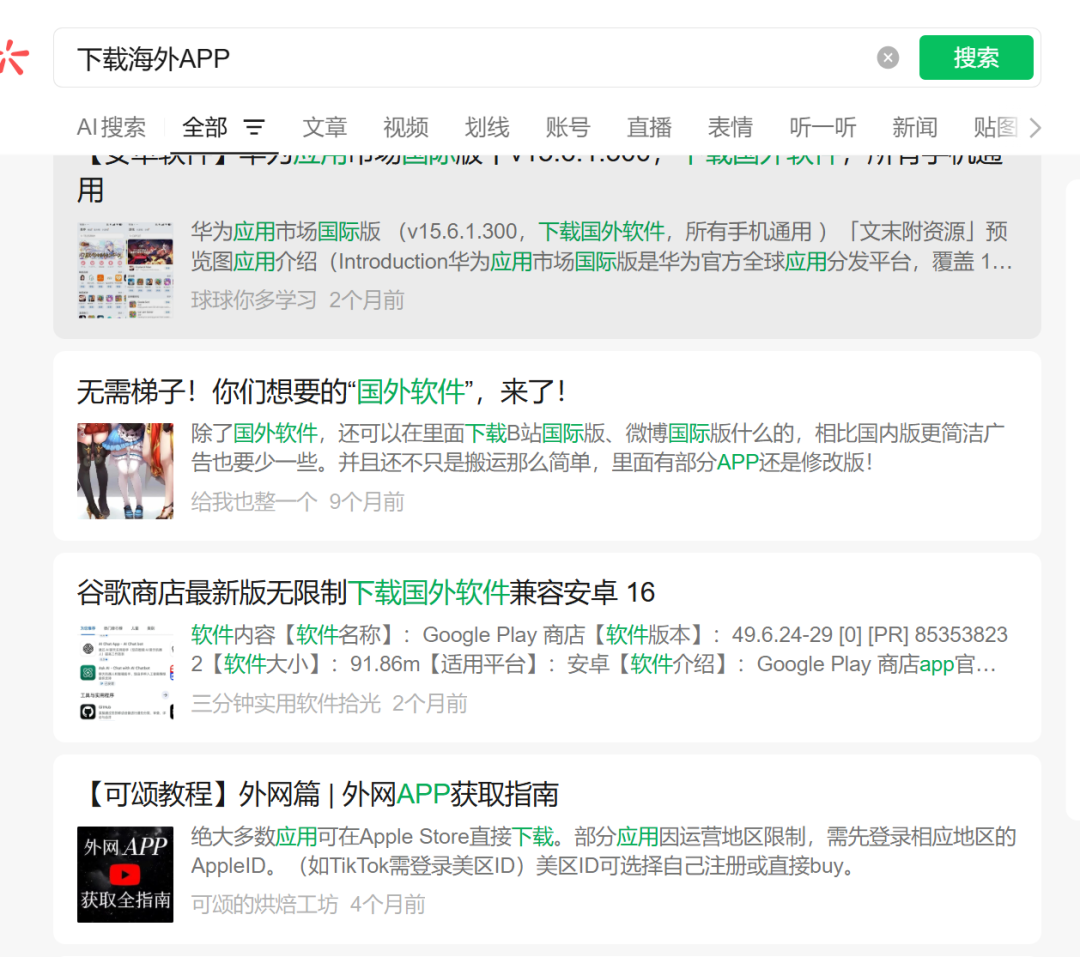Click the green 搜索 button

[976, 58]
